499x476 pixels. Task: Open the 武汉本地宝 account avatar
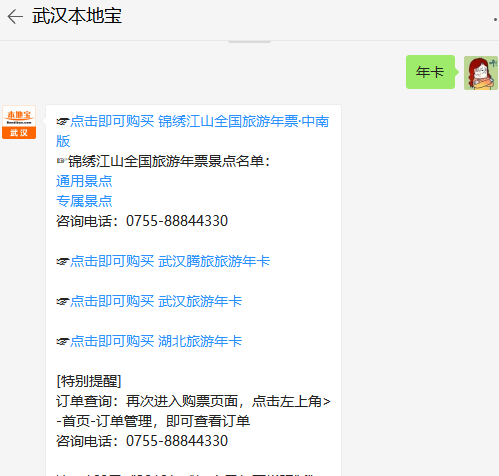(x=19, y=122)
